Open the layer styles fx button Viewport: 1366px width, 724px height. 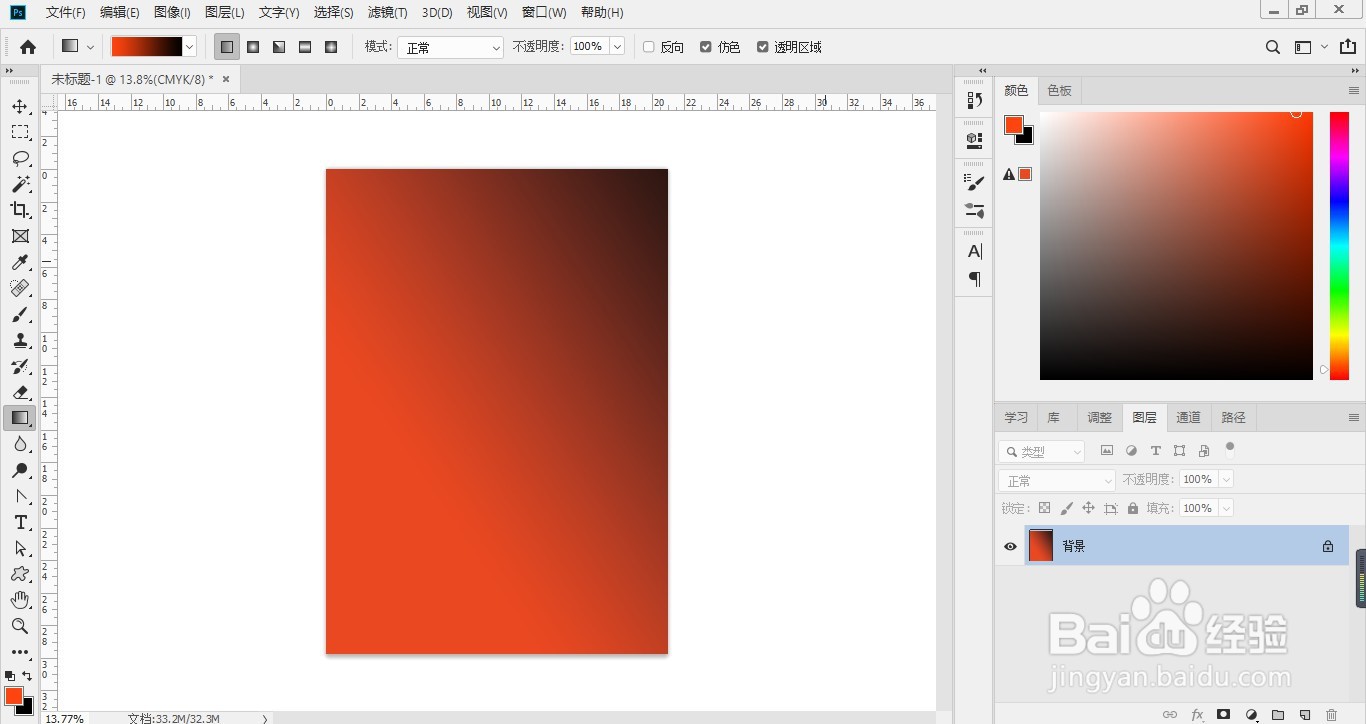[1197, 715]
